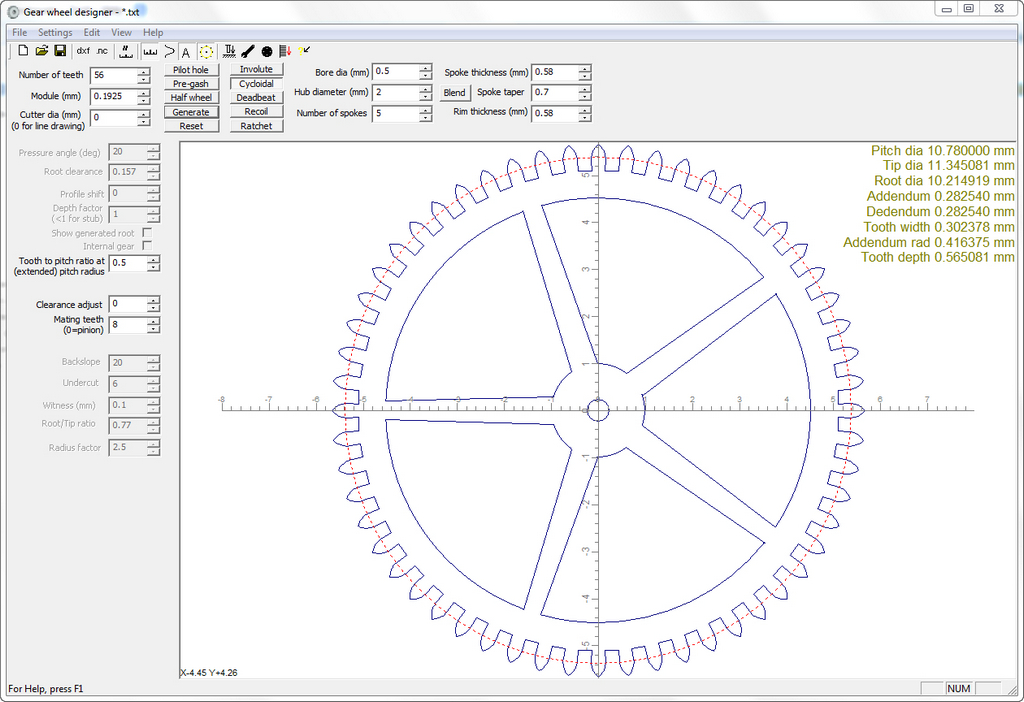
Task: Click the context help question-mark icon
Action: pyautogui.click(x=304, y=50)
